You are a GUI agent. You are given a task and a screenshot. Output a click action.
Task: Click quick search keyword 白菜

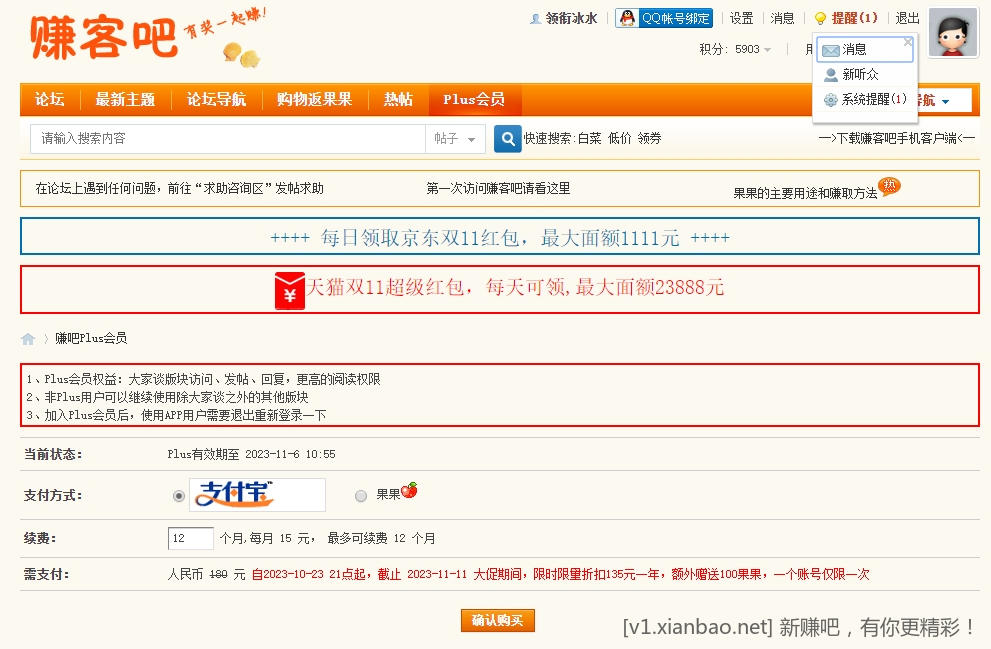[590, 138]
